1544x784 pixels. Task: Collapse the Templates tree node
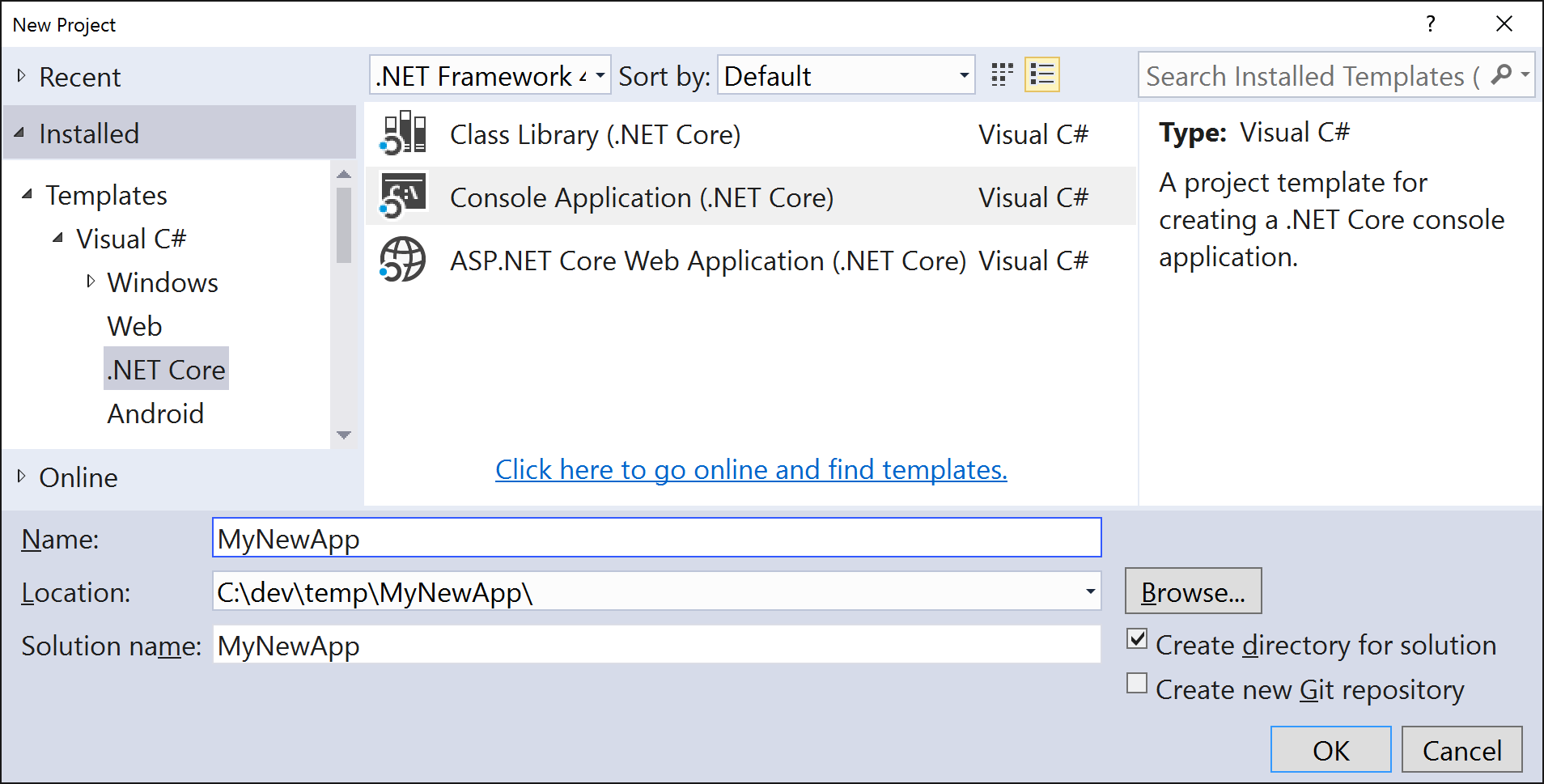pos(28,194)
